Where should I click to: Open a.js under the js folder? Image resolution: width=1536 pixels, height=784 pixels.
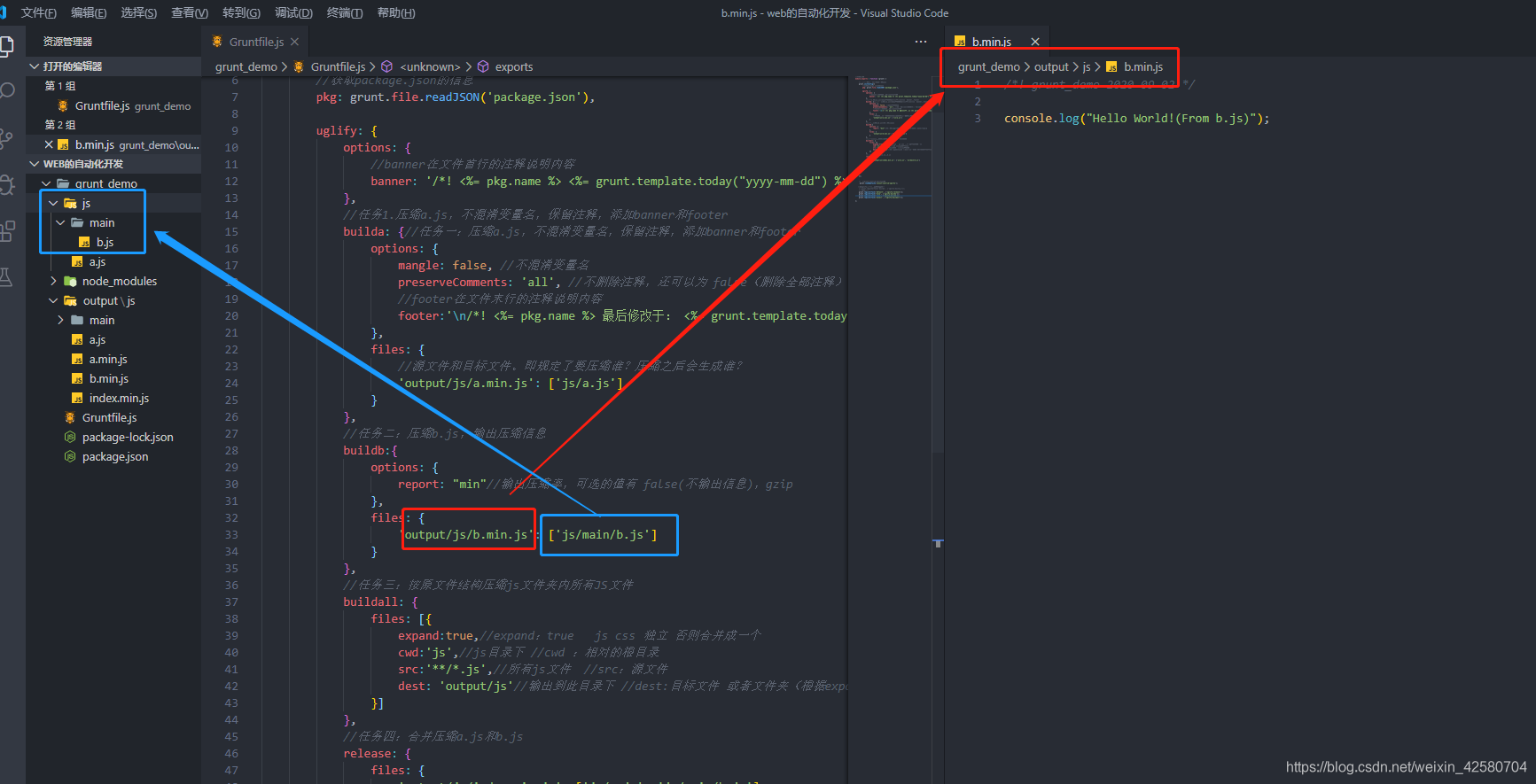97,261
